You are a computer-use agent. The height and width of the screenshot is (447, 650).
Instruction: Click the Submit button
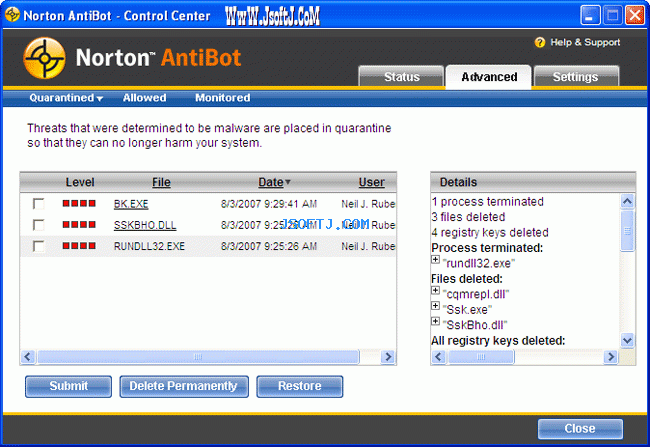(x=68, y=386)
